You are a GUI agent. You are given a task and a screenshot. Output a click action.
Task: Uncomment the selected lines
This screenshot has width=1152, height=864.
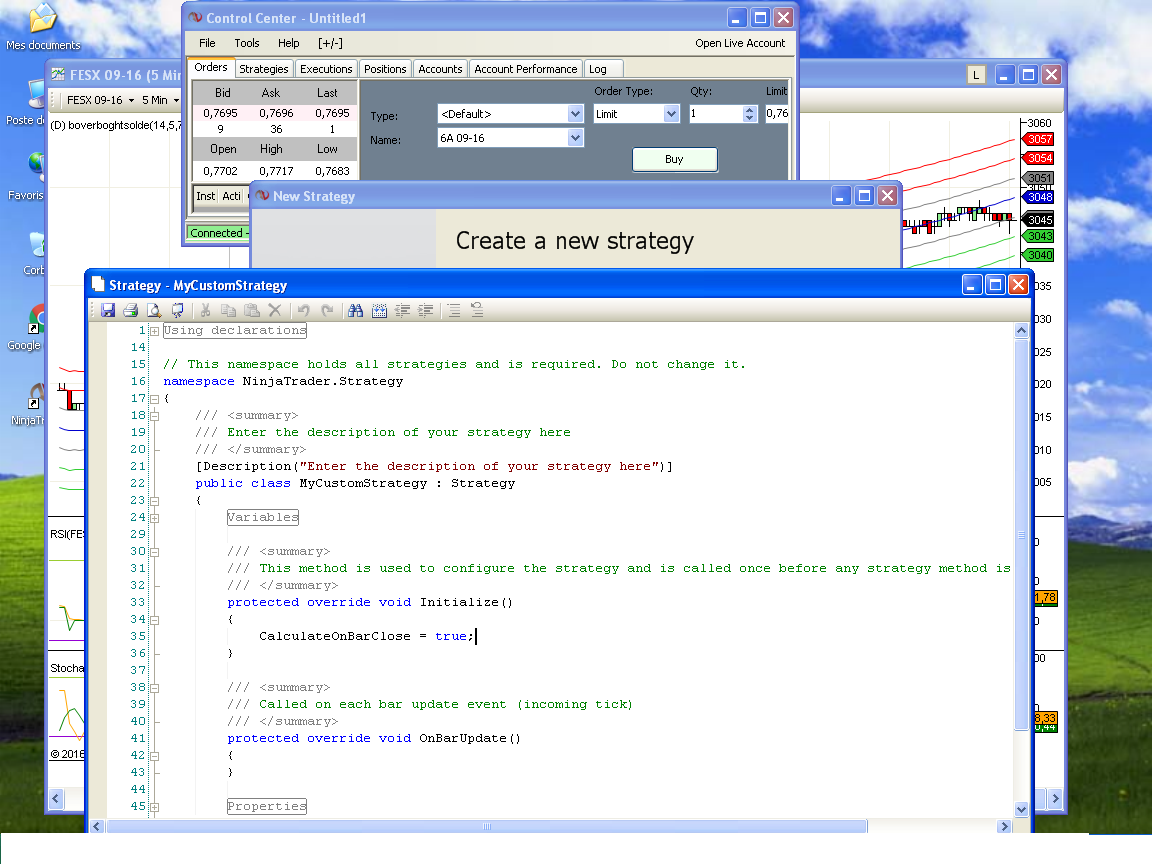click(477, 311)
